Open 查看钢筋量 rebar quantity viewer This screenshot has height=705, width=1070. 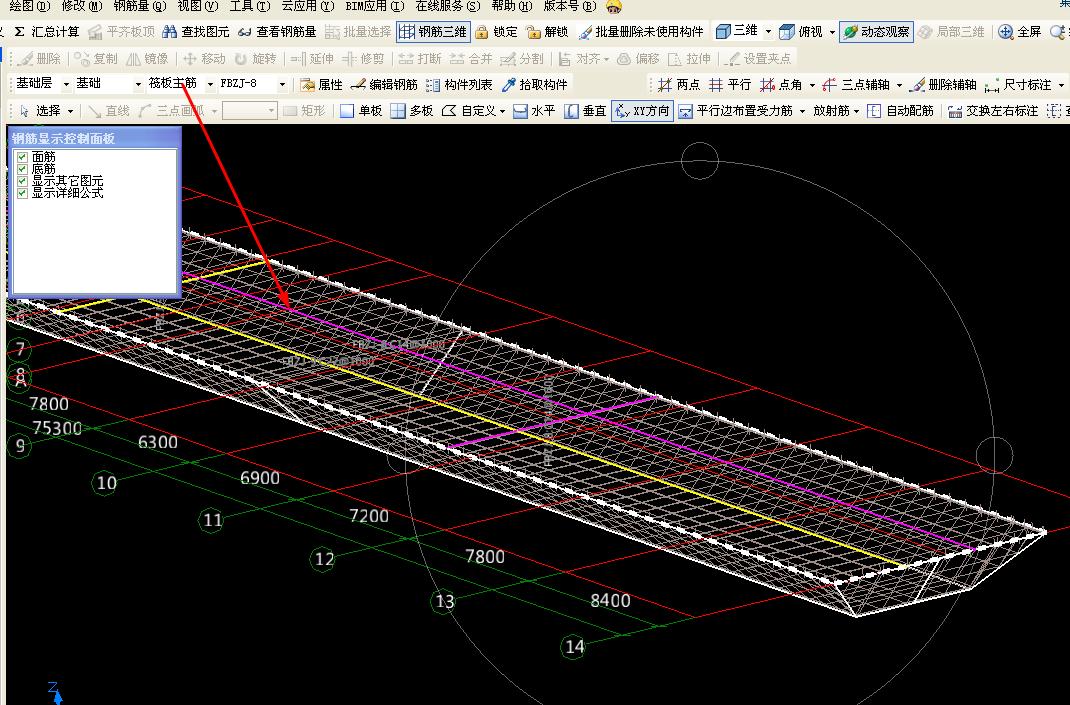tap(277, 31)
